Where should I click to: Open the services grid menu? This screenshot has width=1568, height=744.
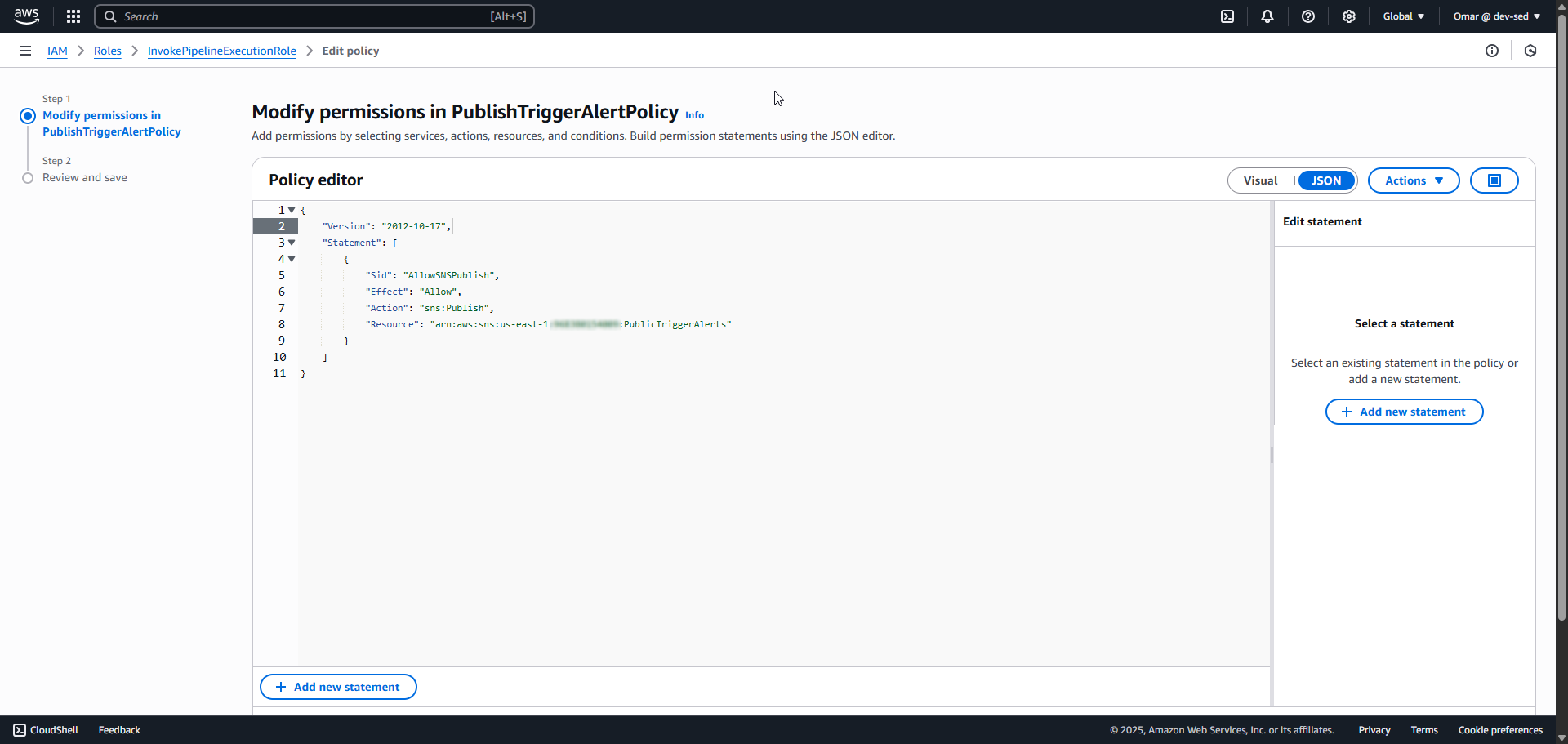pos(73,16)
